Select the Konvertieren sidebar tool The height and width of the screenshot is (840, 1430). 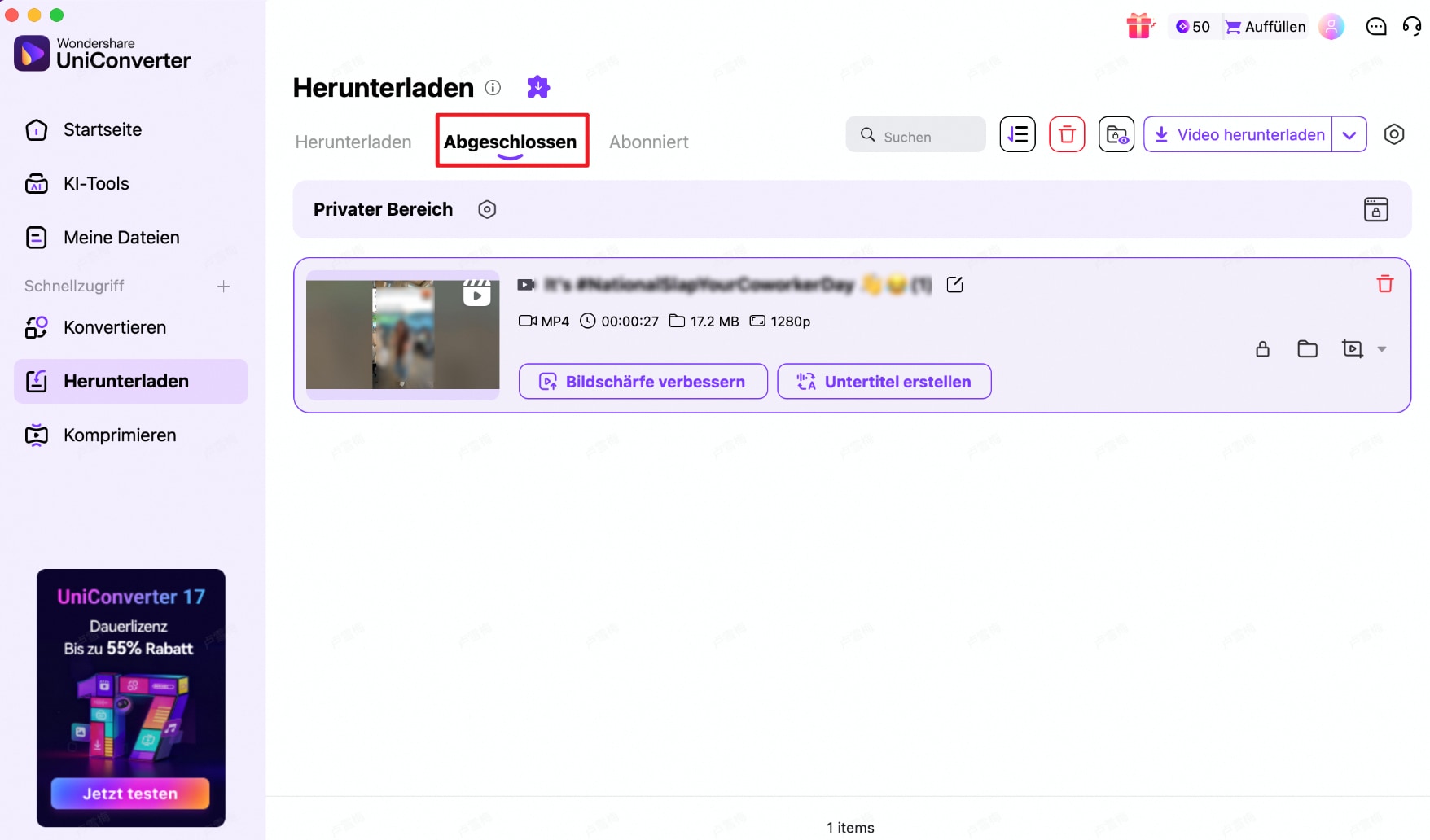[113, 327]
